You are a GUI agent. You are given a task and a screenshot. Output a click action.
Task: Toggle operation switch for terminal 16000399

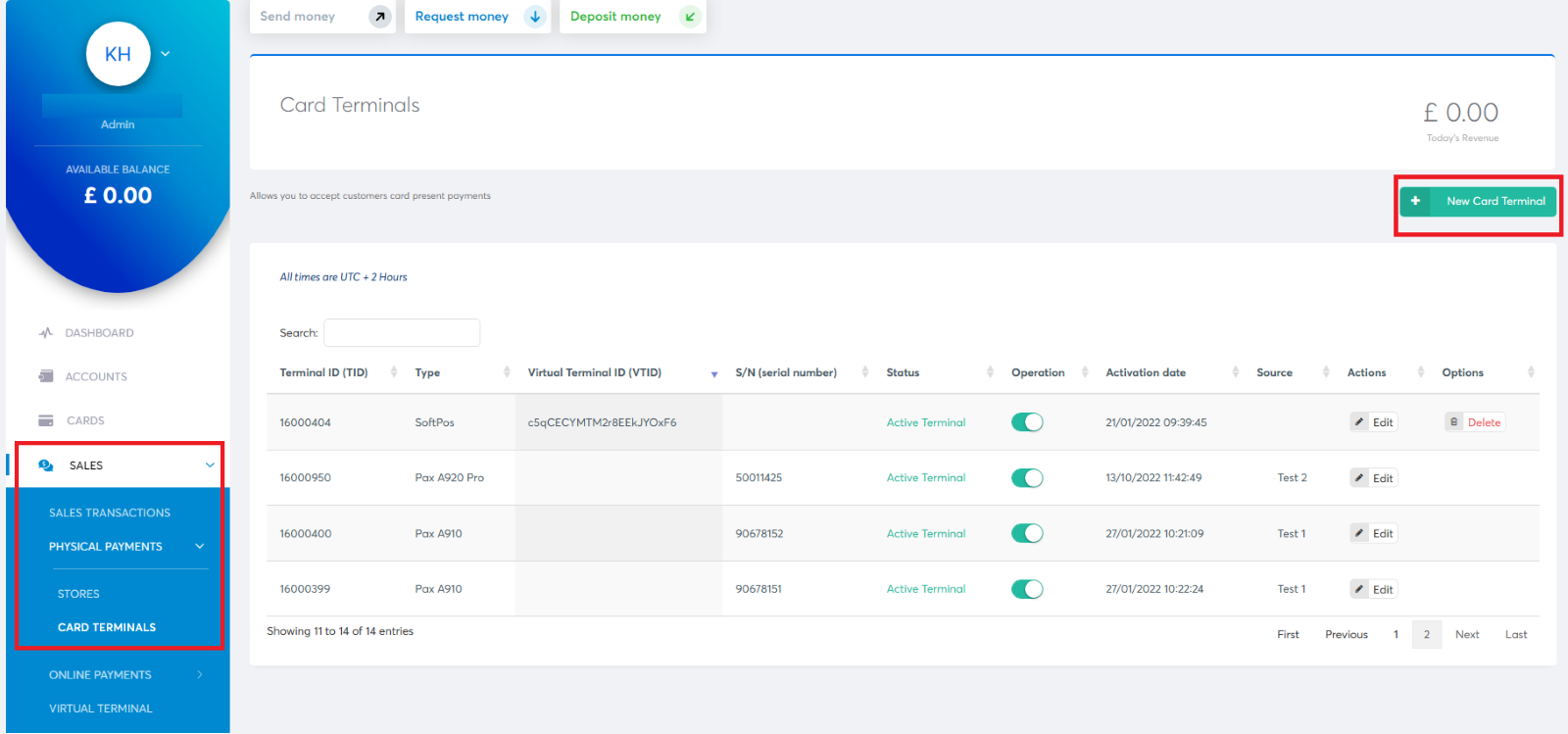[1027, 589]
